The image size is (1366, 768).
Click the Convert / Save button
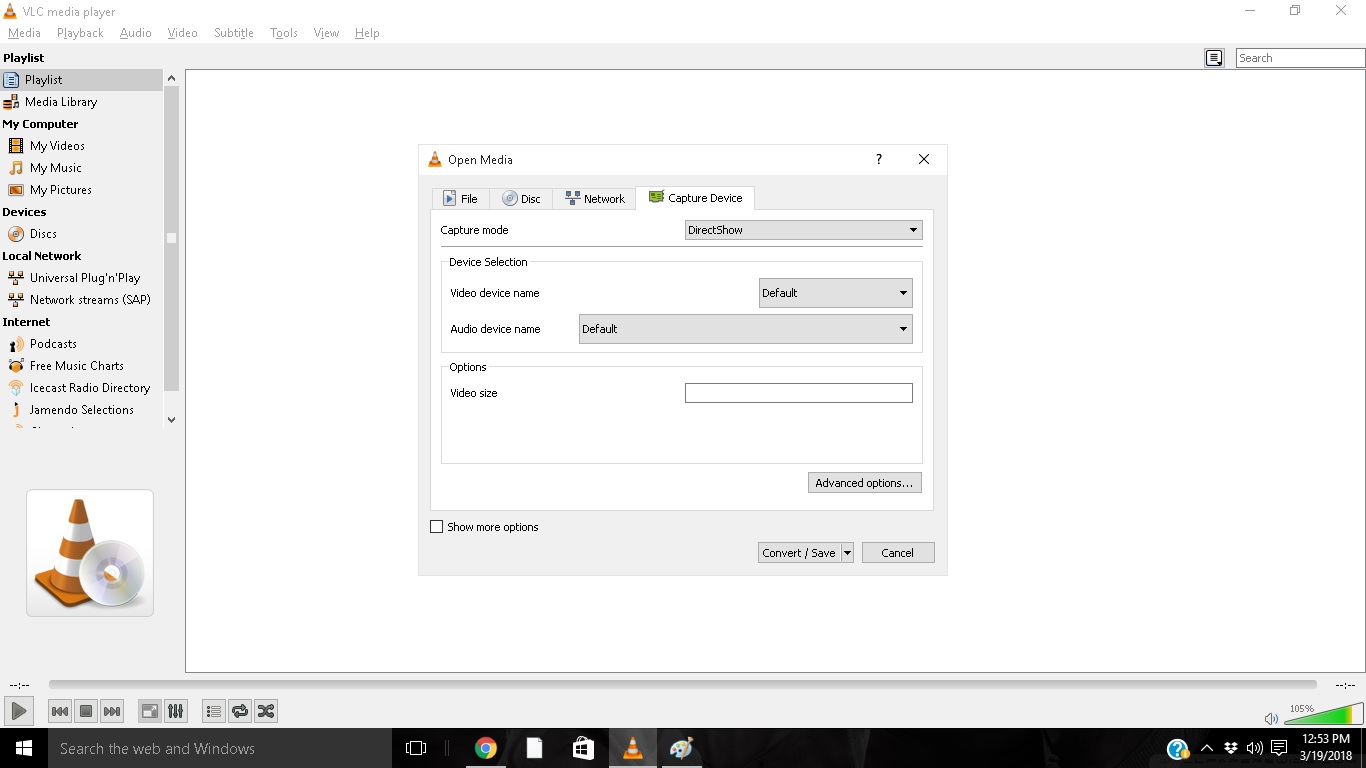pyautogui.click(x=798, y=553)
